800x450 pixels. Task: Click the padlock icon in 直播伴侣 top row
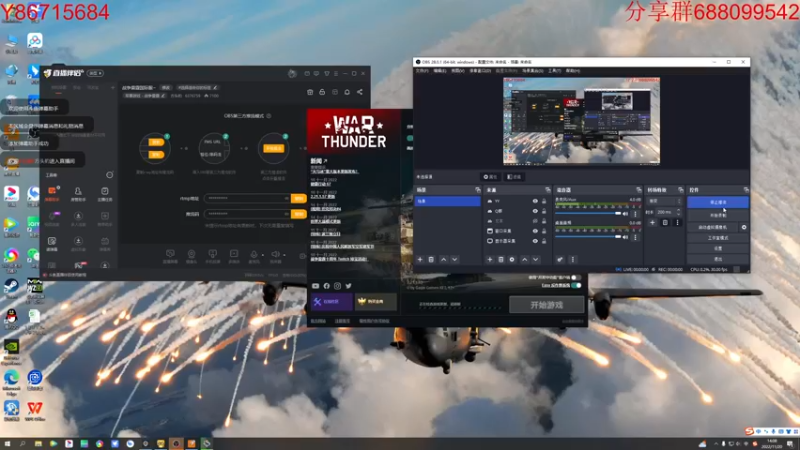click(322, 92)
